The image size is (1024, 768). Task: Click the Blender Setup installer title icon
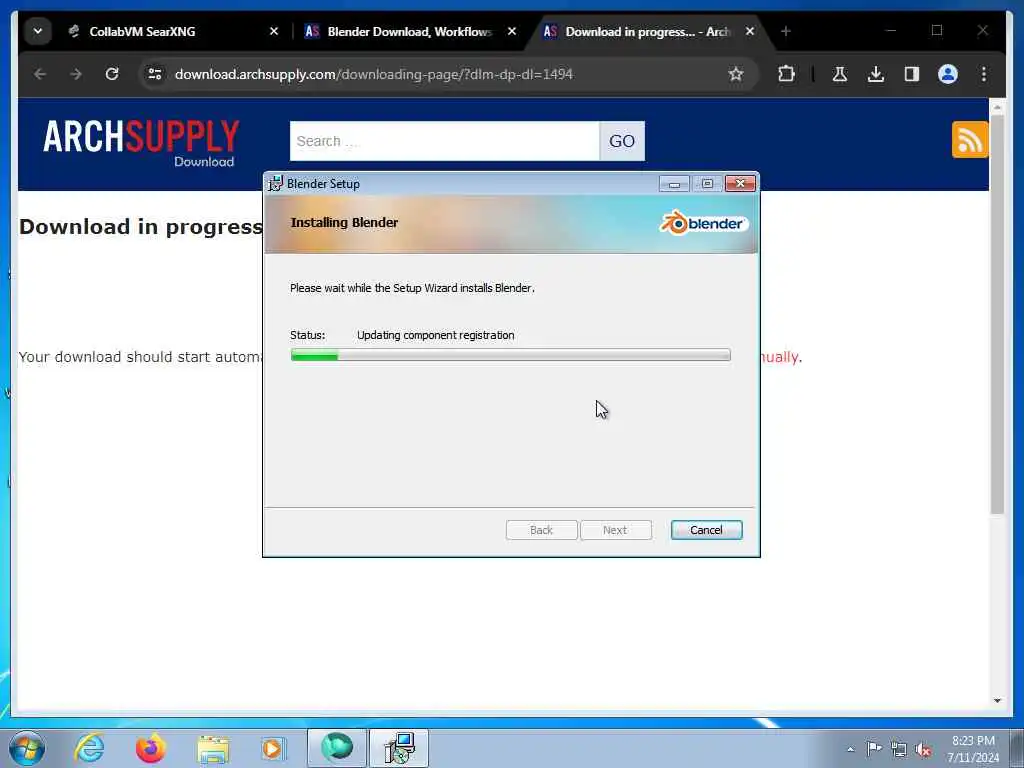coord(276,184)
